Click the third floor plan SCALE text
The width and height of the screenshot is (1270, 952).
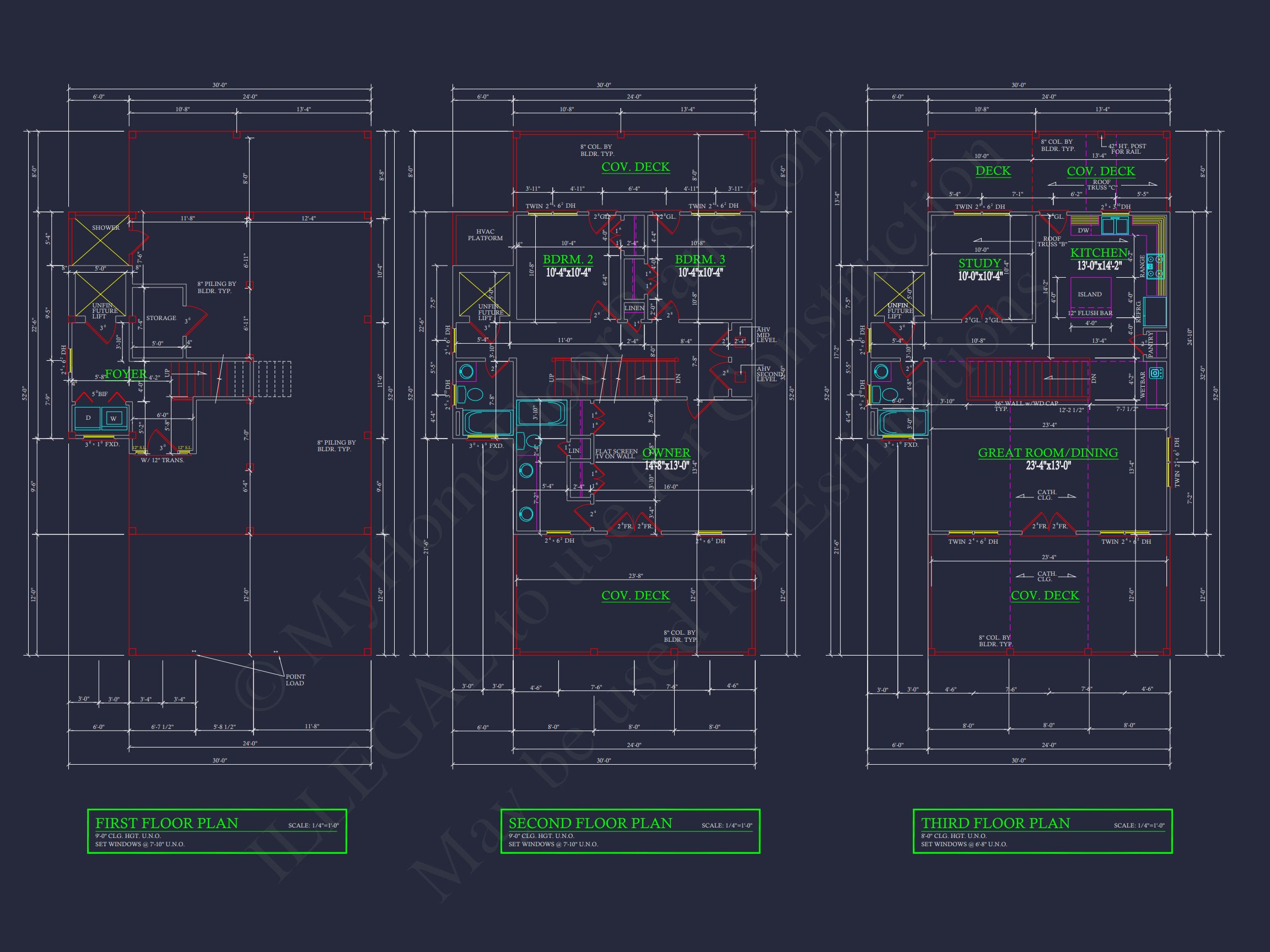pyautogui.click(x=1139, y=826)
